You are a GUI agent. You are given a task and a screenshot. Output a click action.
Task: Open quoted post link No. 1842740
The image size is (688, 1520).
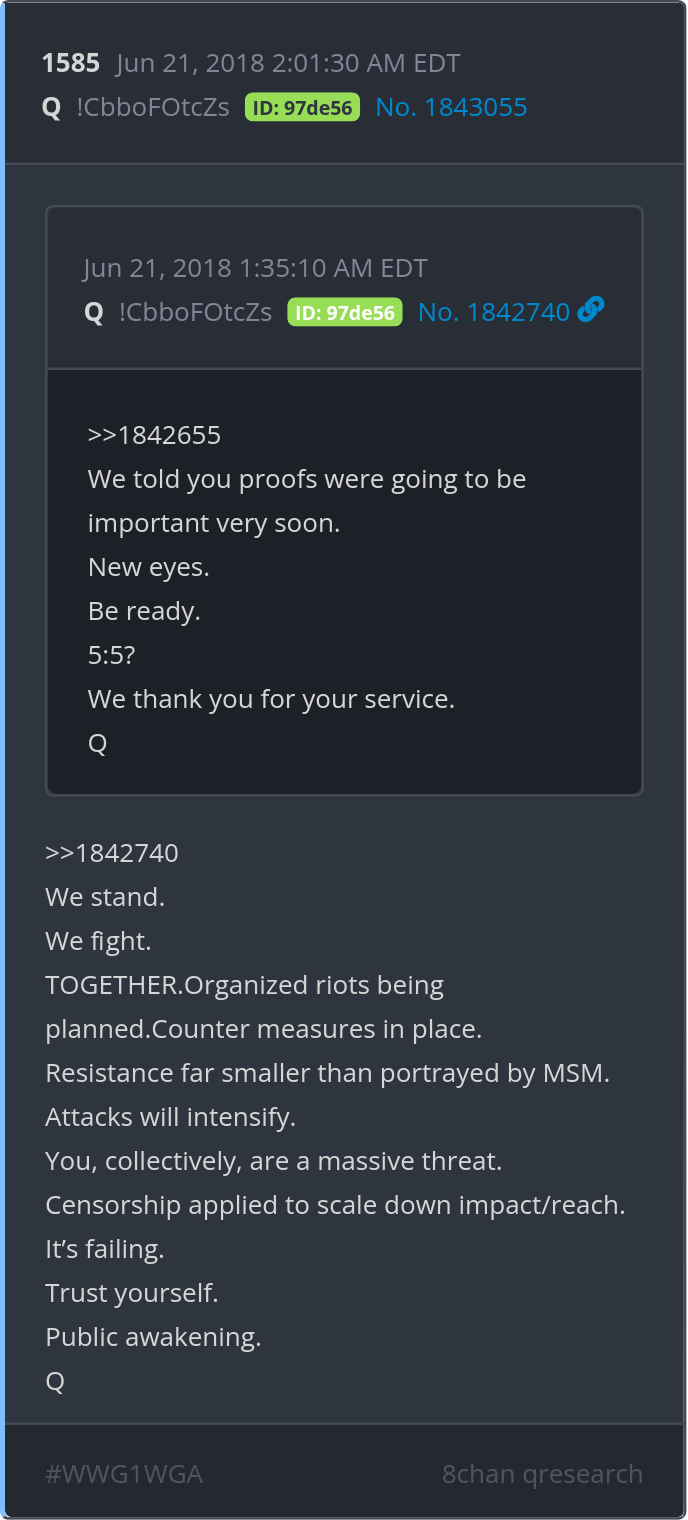click(x=493, y=312)
